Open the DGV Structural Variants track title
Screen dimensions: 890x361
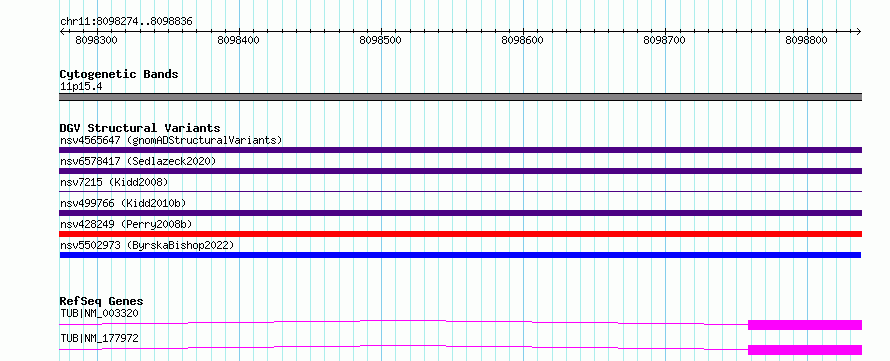point(140,128)
